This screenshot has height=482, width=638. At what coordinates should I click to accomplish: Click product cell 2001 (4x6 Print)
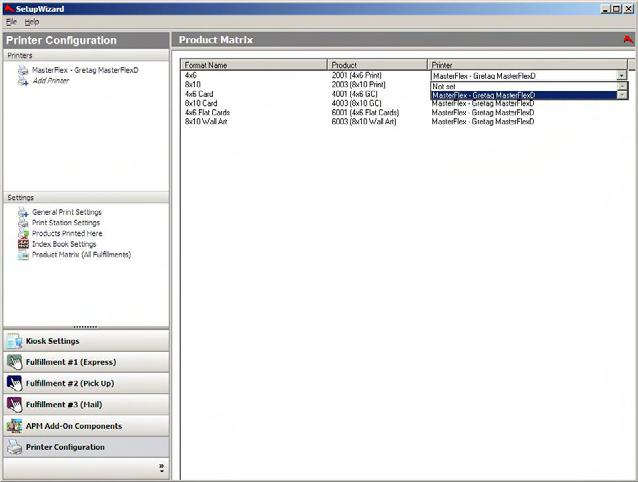click(356, 75)
